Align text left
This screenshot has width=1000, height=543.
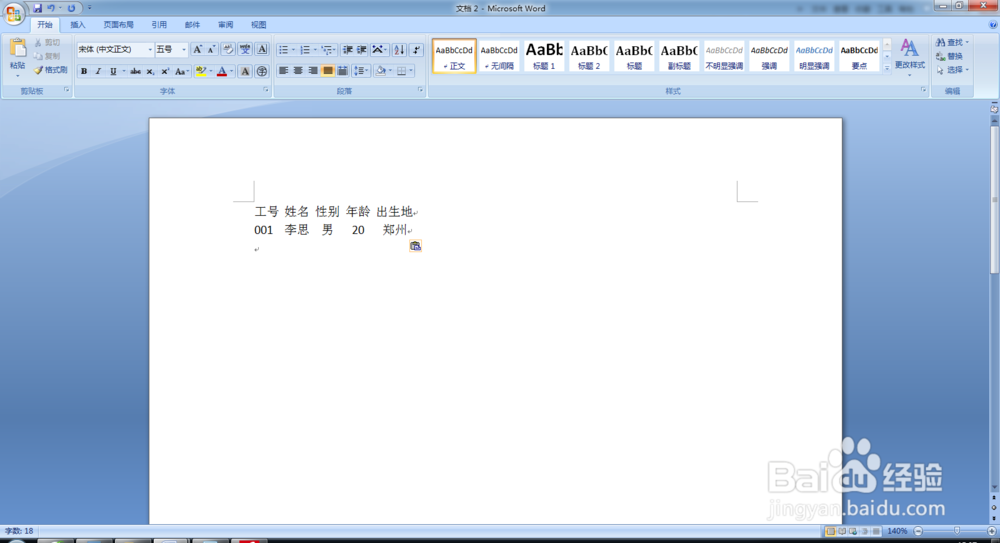coord(283,71)
